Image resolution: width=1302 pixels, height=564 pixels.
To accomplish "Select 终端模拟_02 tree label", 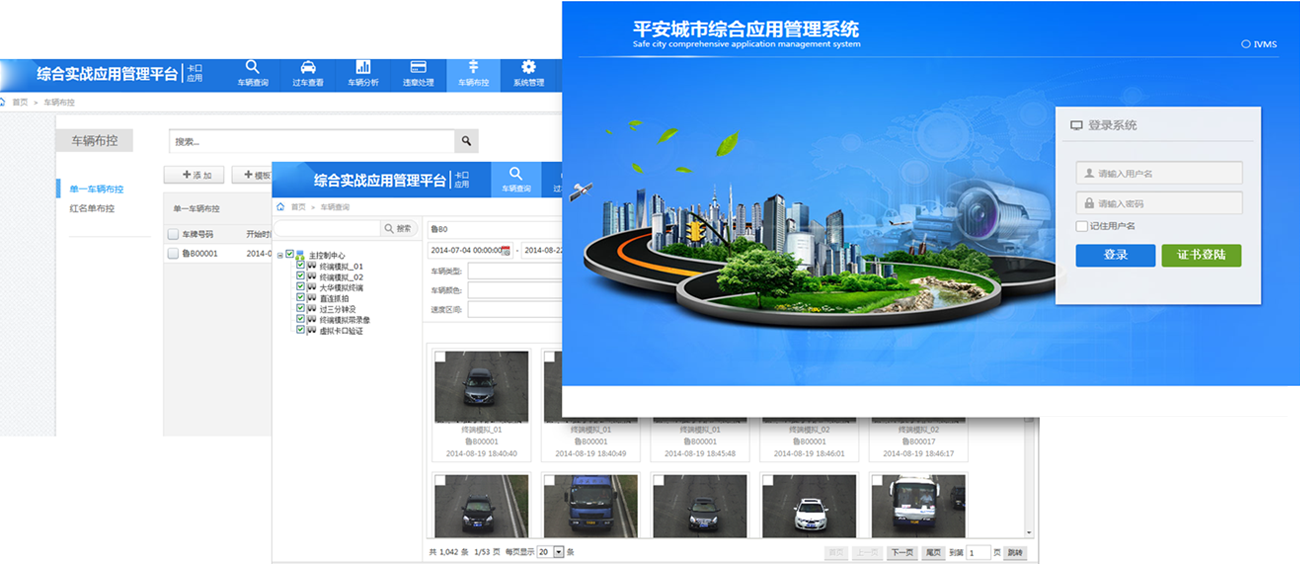I will point(341,277).
